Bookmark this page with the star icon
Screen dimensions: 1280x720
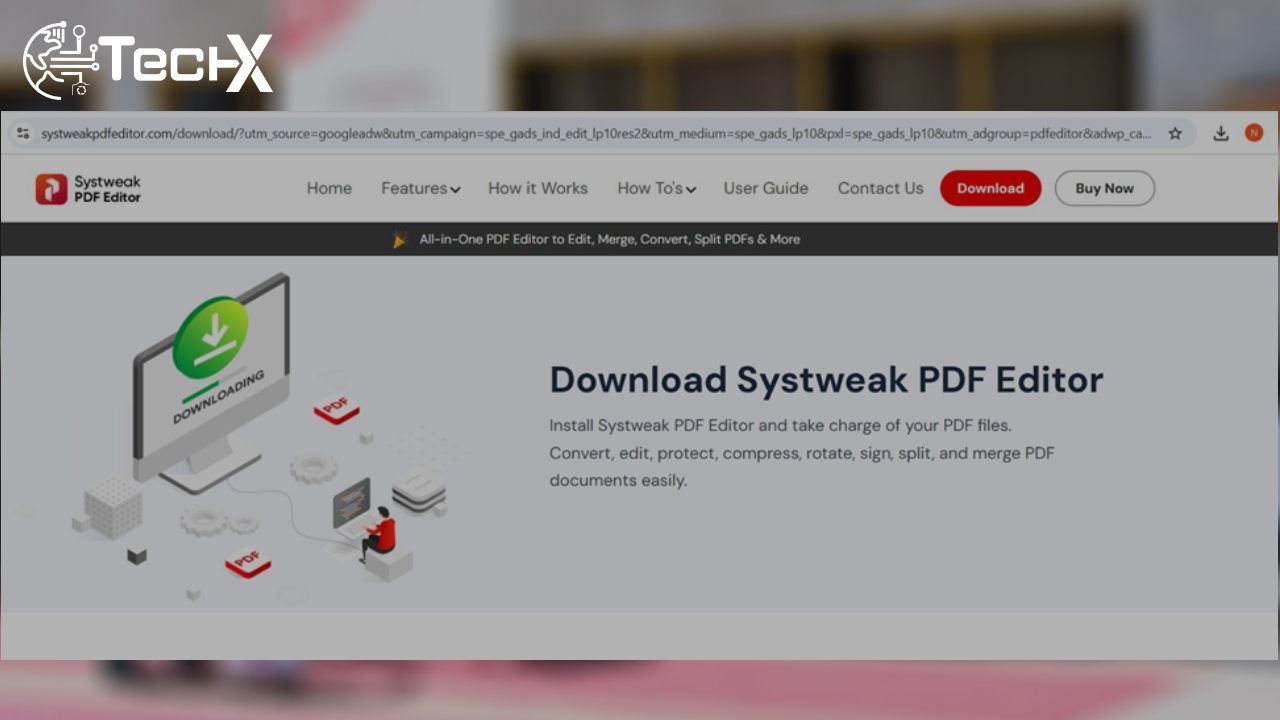point(1175,134)
